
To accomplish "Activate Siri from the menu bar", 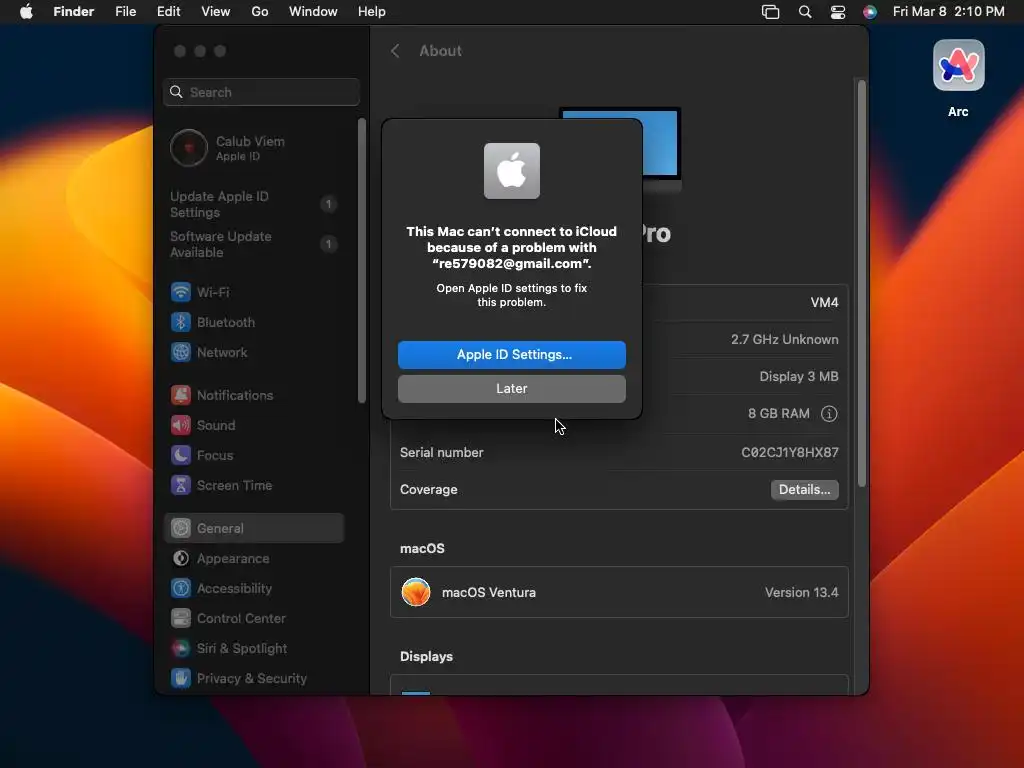I will (870, 12).
